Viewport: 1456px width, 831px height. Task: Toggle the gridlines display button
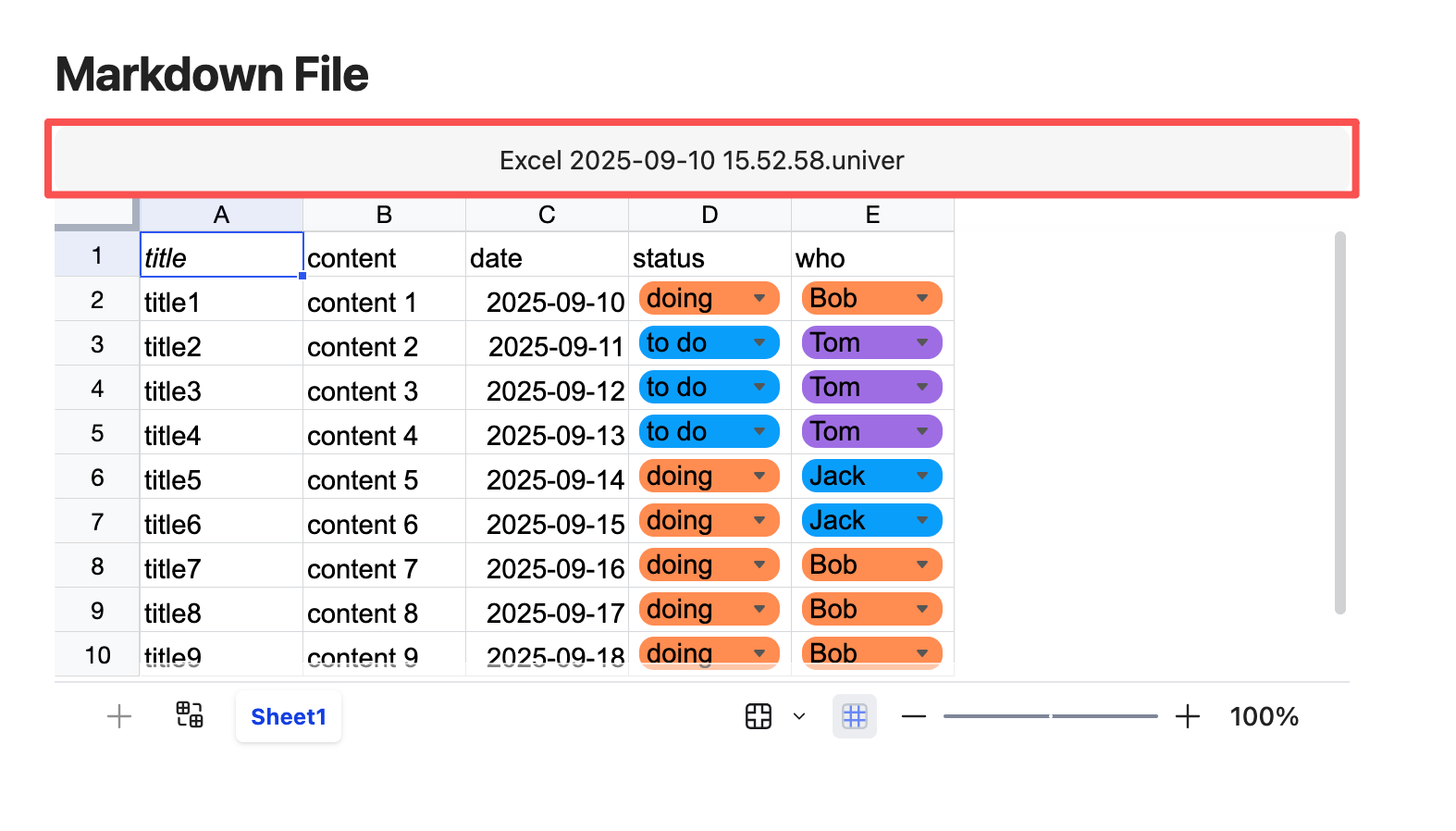click(x=855, y=716)
